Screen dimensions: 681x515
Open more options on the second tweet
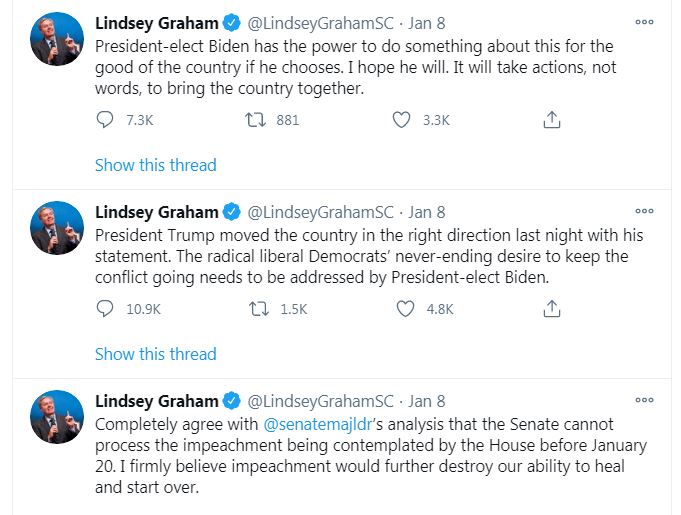(x=644, y=211)
